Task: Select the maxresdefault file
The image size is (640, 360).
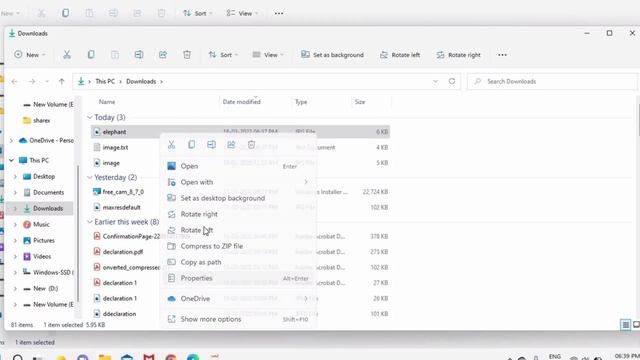Action: (x=122, y=207)
